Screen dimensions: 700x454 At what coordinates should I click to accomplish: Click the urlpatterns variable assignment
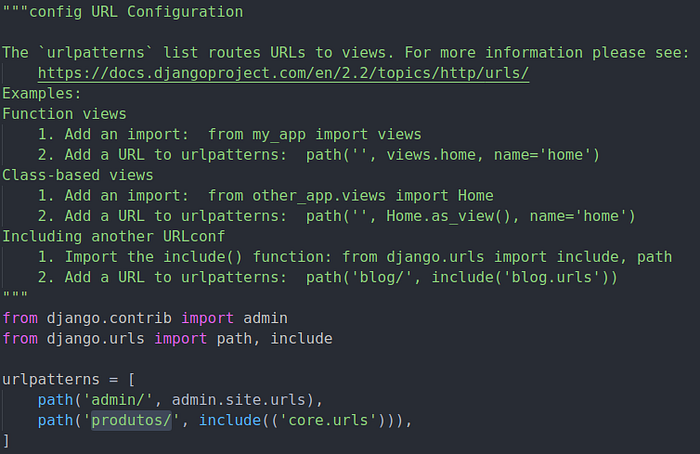point(69,379)
